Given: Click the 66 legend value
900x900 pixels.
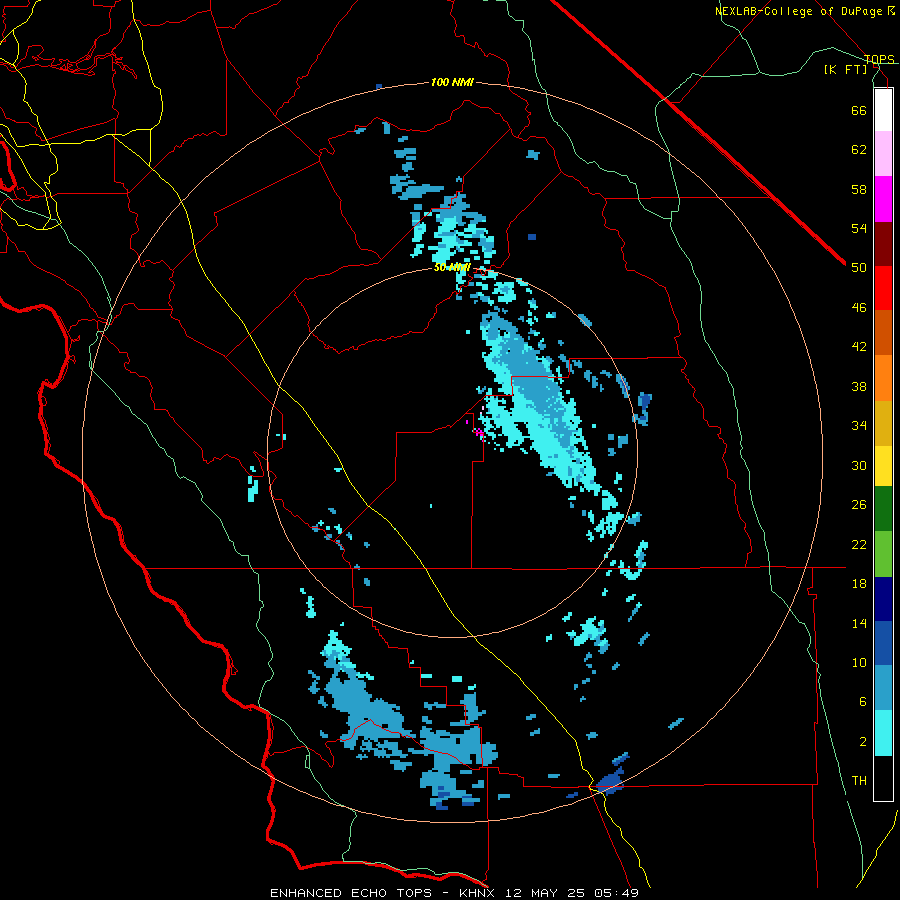Looking at the screenshot, I should coord(859,110).
